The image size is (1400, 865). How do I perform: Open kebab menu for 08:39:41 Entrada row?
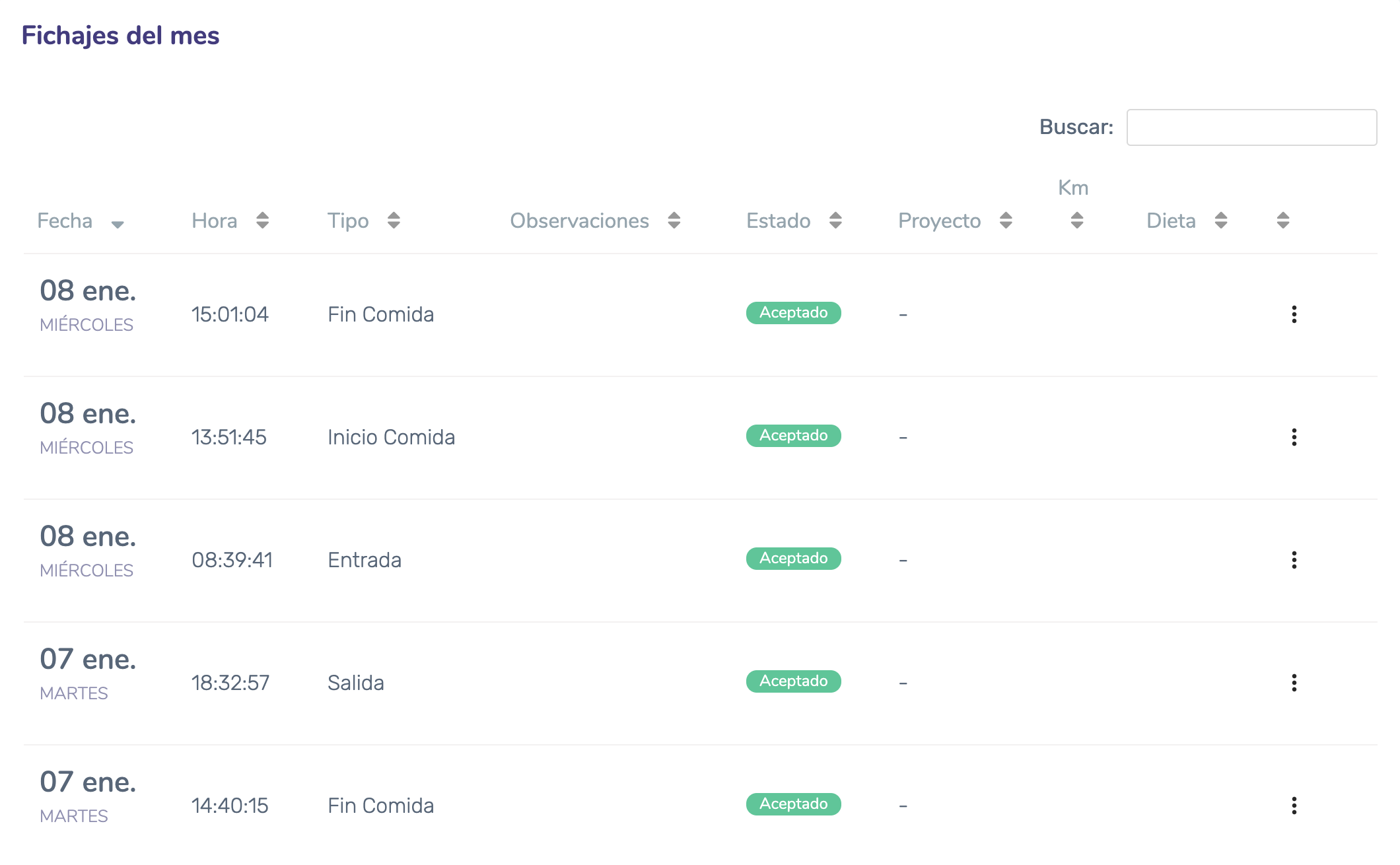[1294, 560]
